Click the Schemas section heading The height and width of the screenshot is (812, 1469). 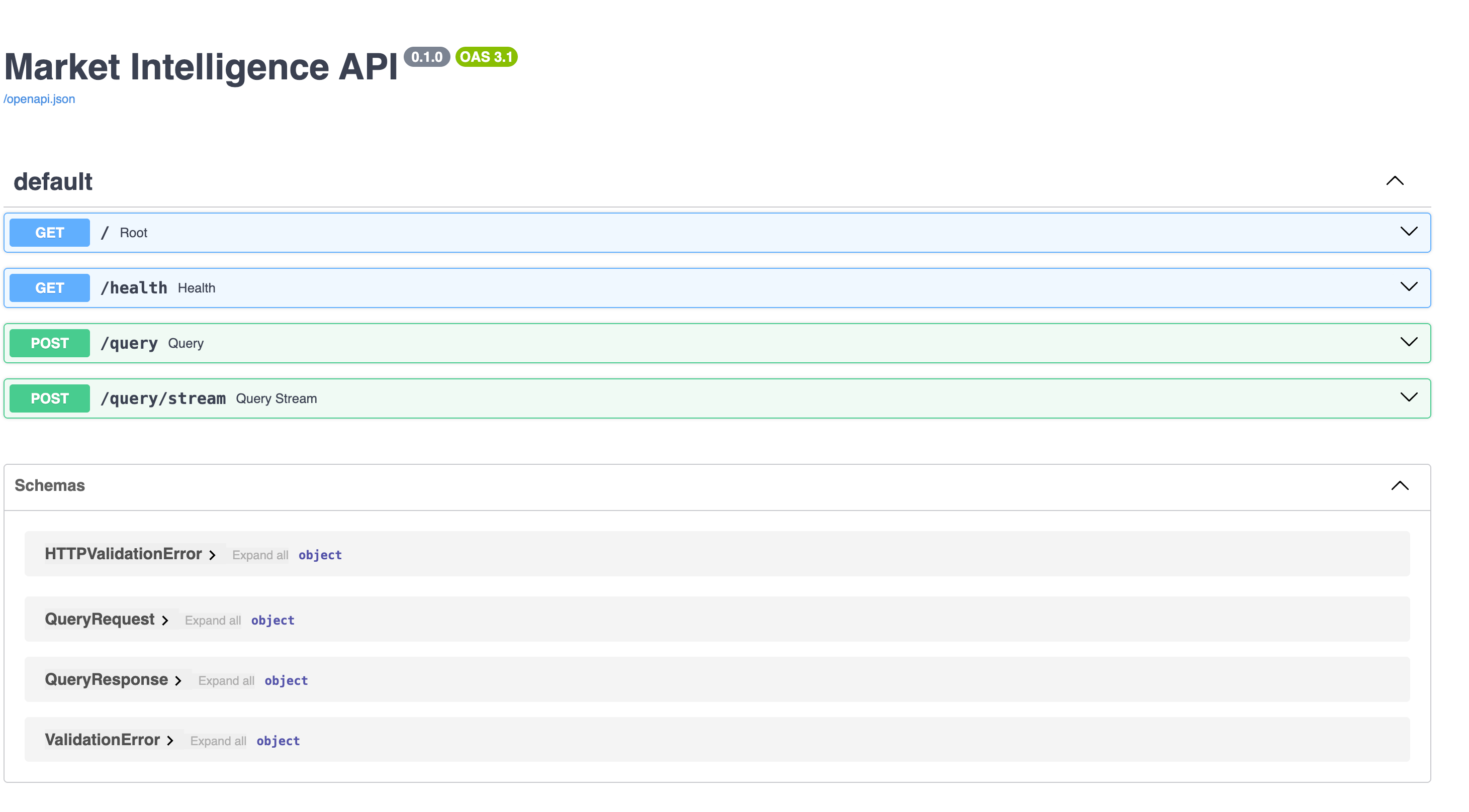(50, 485)
